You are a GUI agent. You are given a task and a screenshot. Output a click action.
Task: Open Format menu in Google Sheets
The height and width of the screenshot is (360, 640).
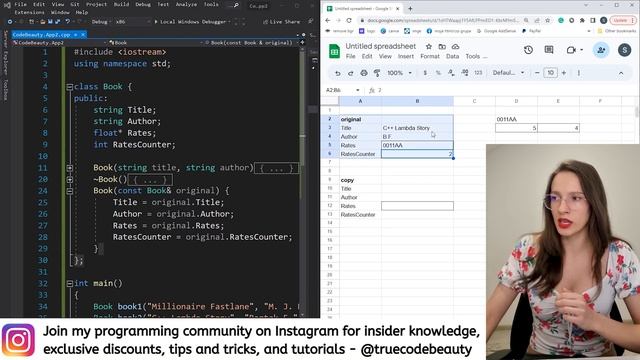pos(430,57)
